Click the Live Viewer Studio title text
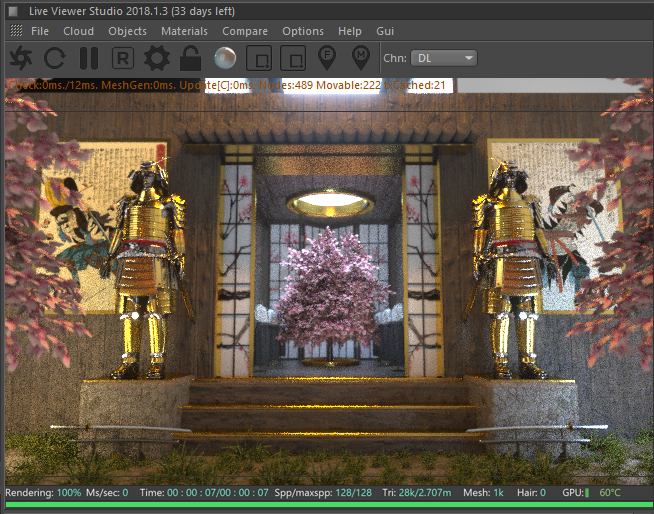This screenshot has height=514, width=654. [x=132, y=11]
